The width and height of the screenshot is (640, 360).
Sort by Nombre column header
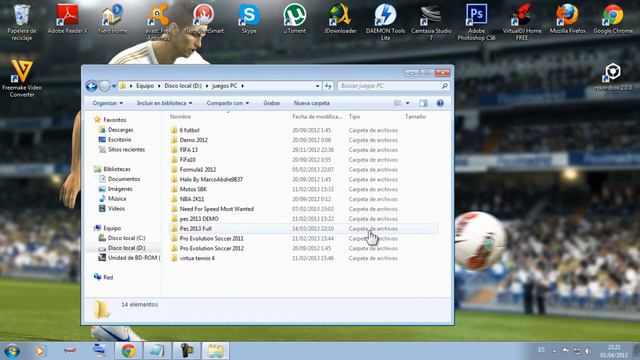click(180, 117)
